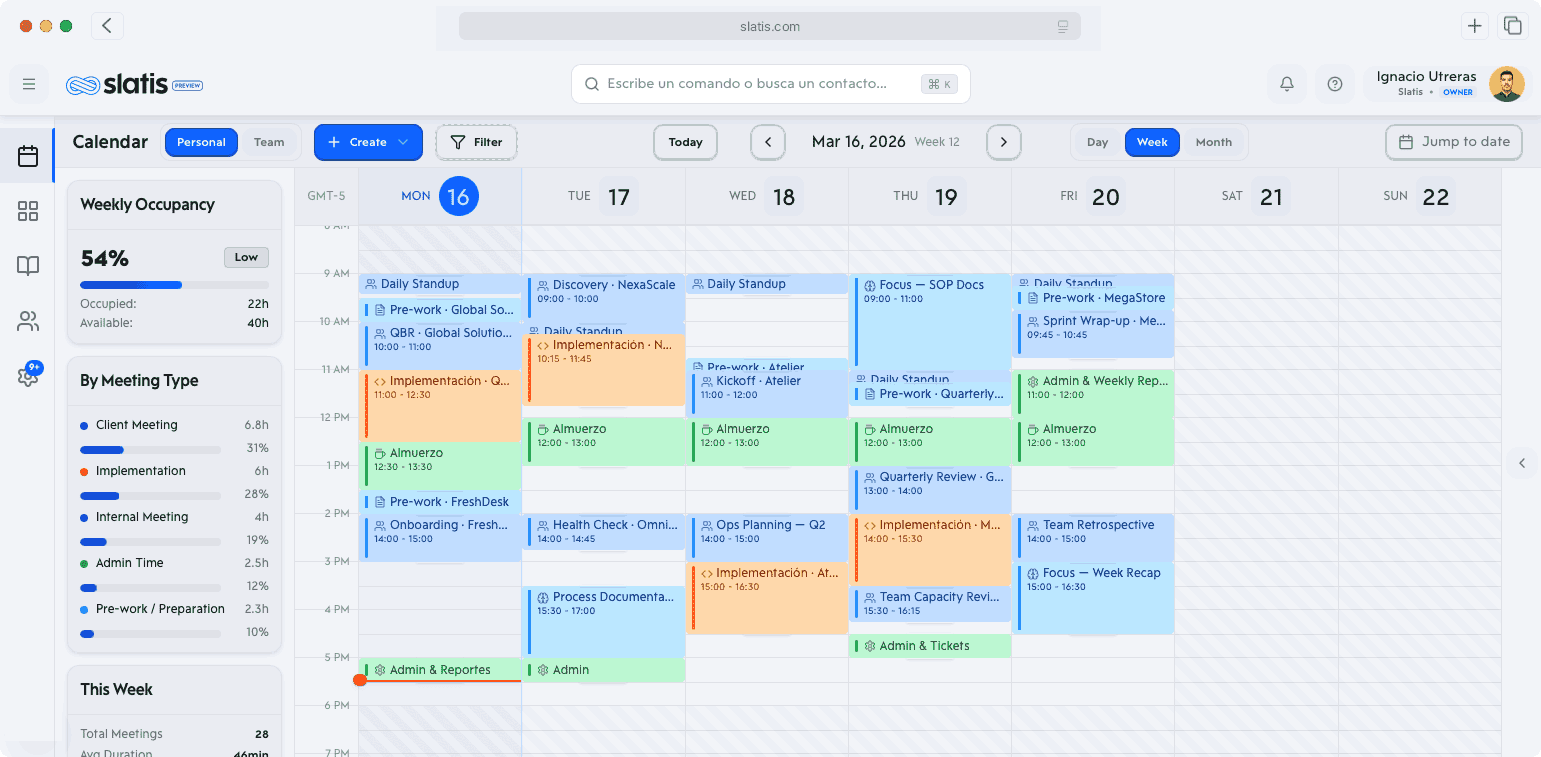Go to next week with the right chevron
Viewport: 1541px width, 757px height.
[x=1003, y=142]
